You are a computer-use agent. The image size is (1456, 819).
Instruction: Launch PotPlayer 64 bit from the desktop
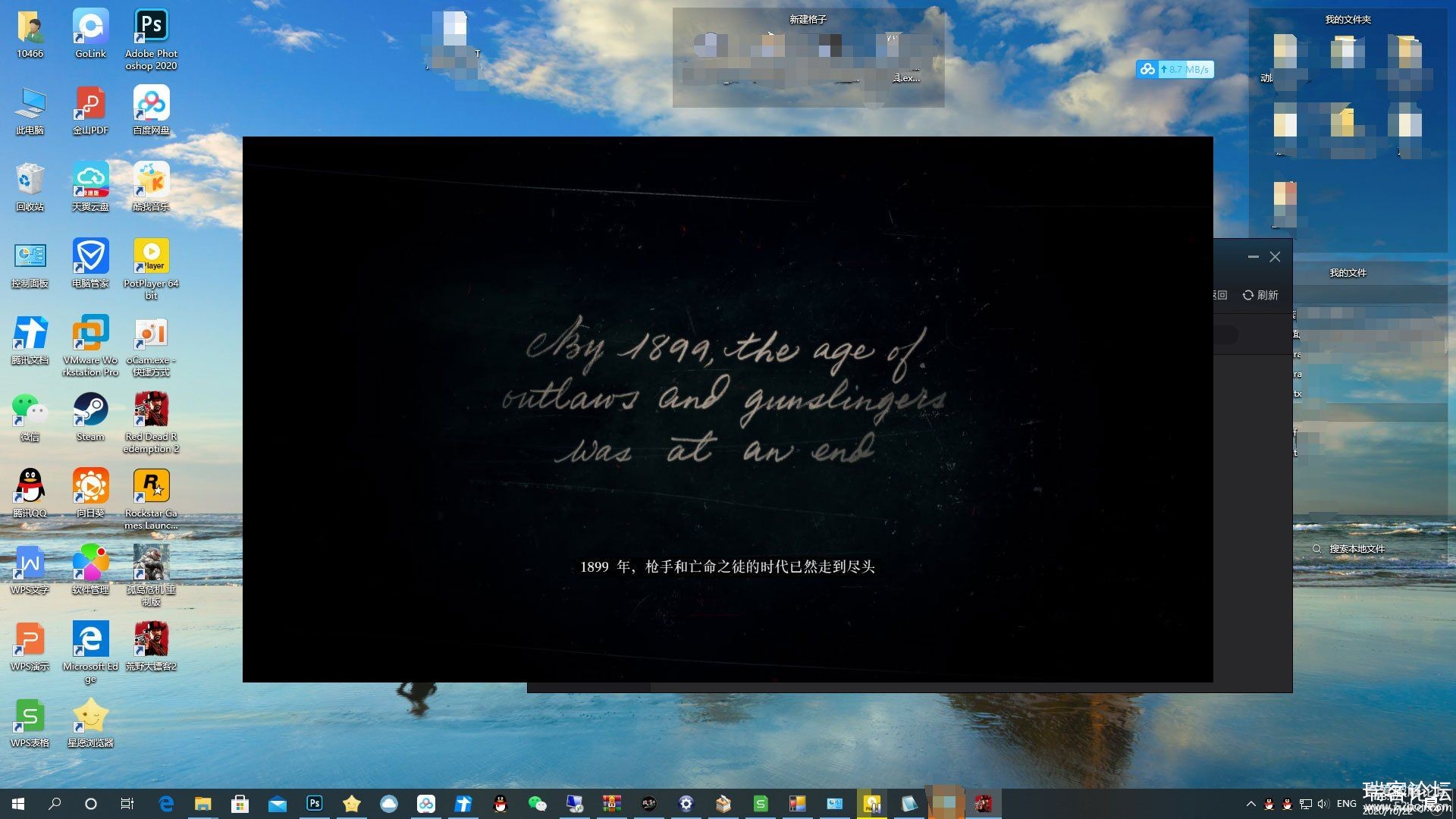click(x=151, y=269)
